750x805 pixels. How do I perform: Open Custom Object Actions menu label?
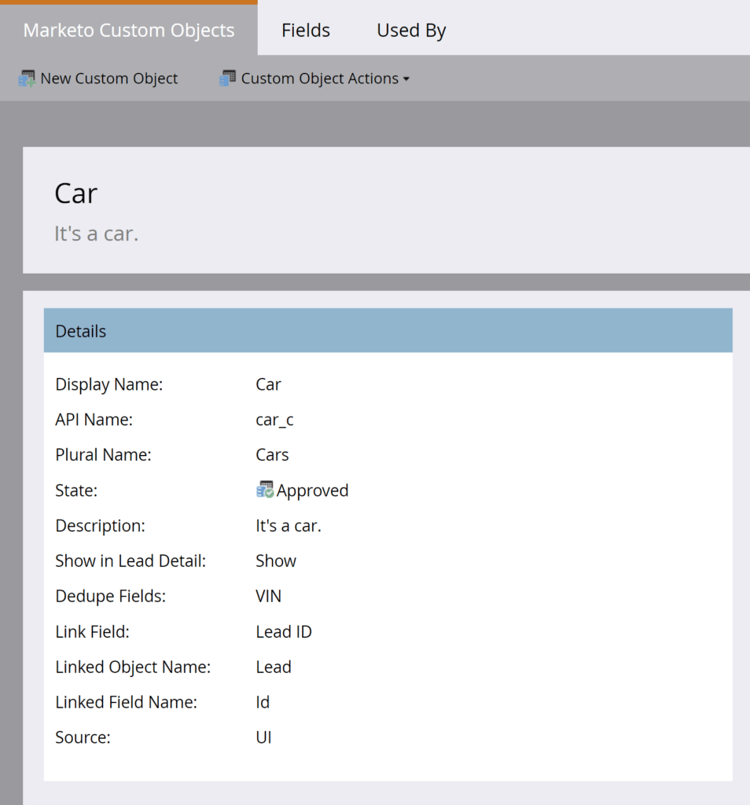tap(320, 79)
